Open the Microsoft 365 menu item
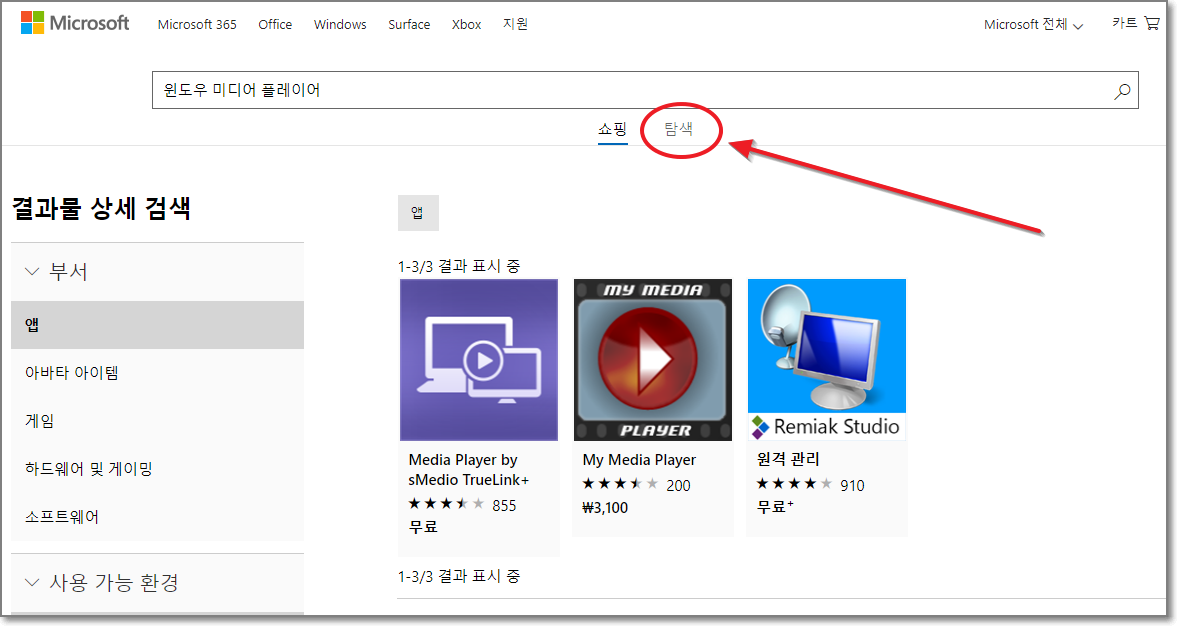Screen dimensions: 1177x626 (197, 25)
